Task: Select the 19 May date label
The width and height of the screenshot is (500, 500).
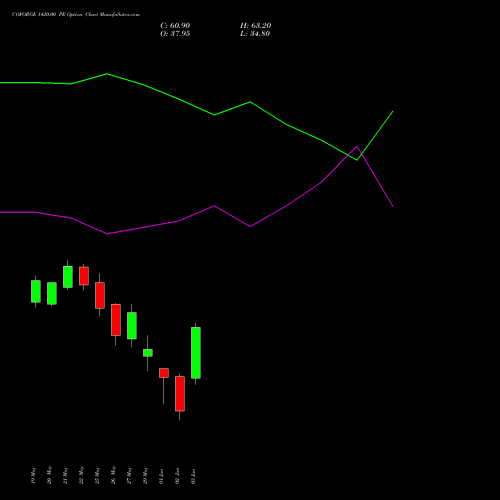Action: point(33,475)
